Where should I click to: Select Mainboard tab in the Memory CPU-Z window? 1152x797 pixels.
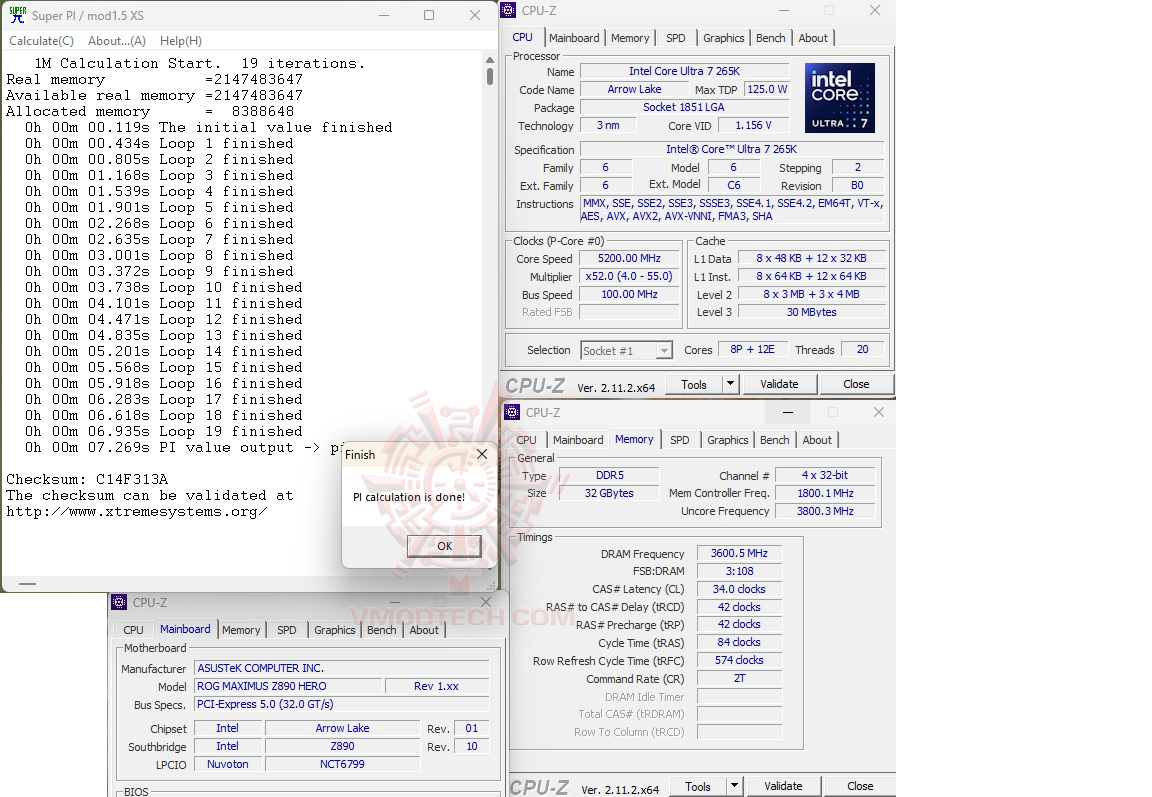[578, 440]
